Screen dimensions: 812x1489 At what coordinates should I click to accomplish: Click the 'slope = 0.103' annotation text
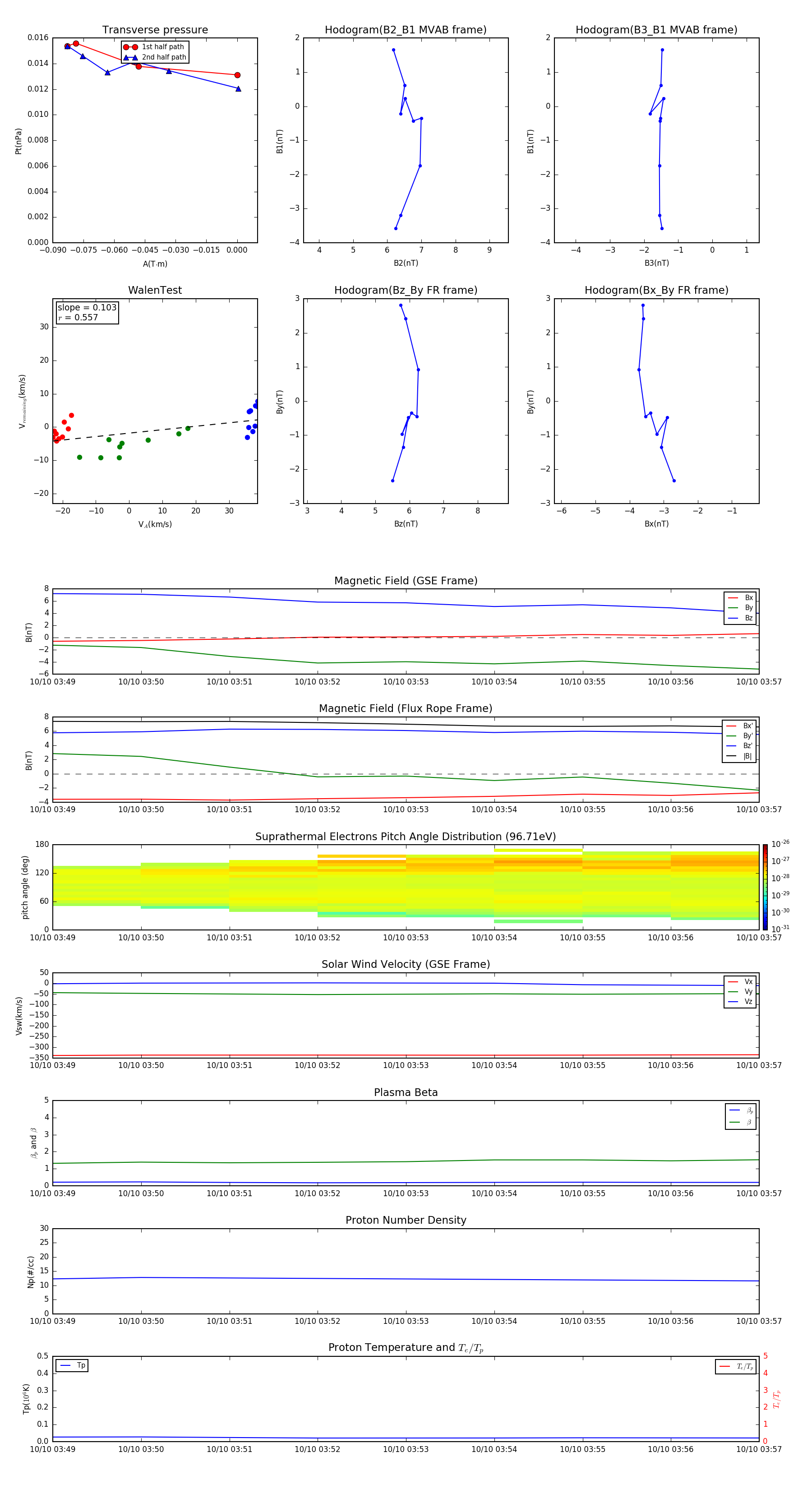(87, 308)
